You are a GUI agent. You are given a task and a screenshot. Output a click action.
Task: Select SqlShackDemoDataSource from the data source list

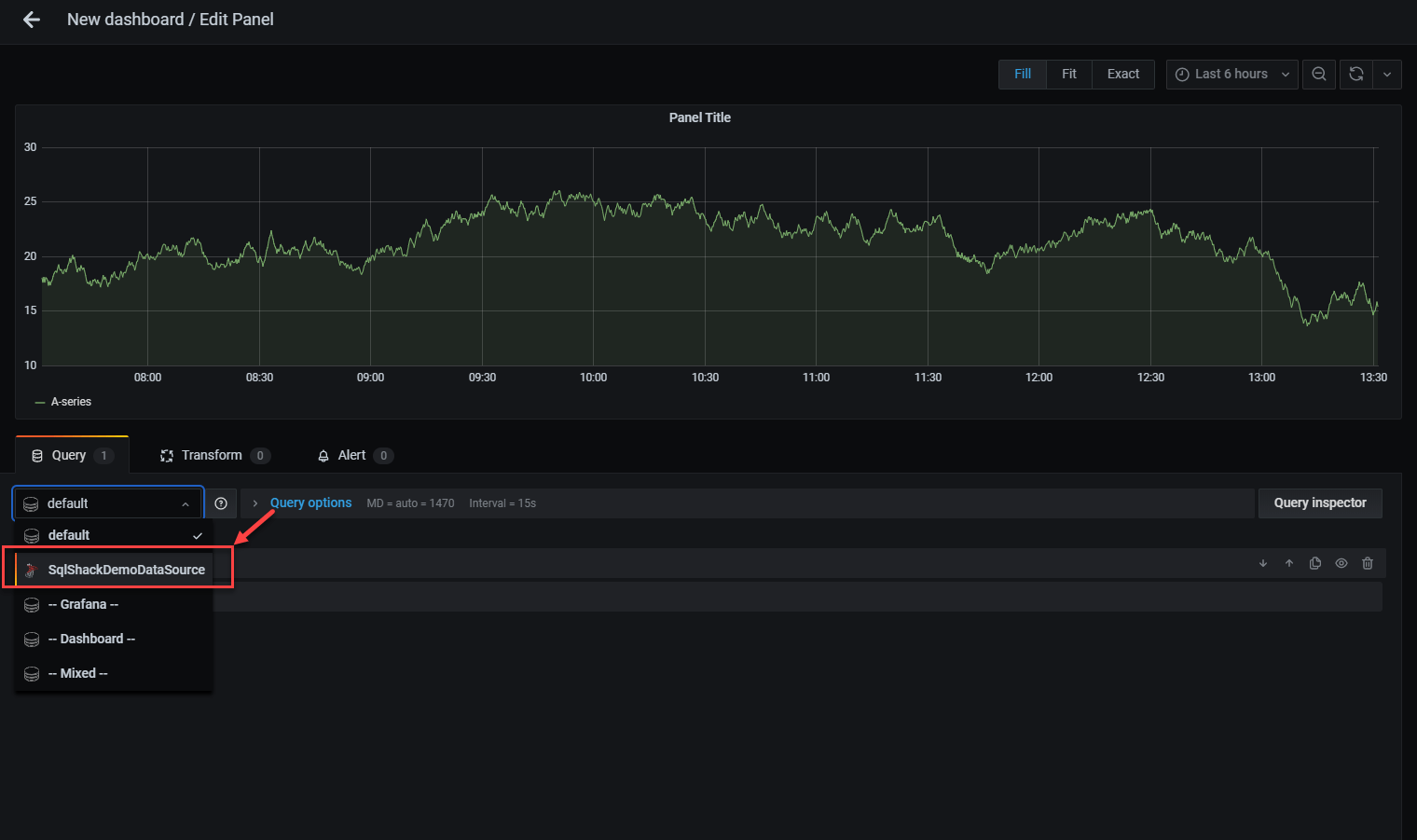[125, 569]
